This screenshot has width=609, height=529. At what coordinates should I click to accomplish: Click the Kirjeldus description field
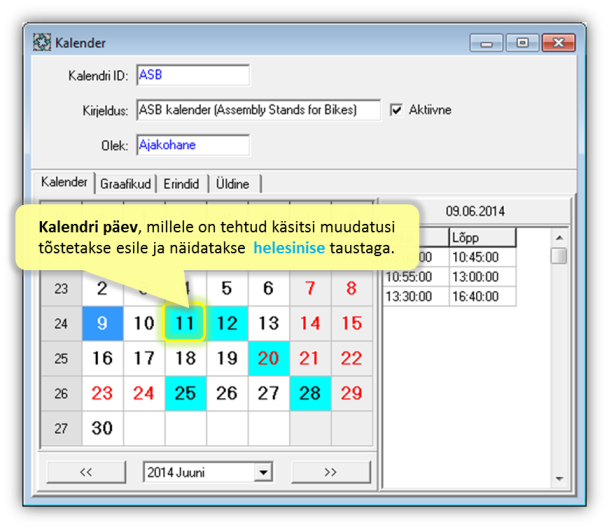(258, 110)
